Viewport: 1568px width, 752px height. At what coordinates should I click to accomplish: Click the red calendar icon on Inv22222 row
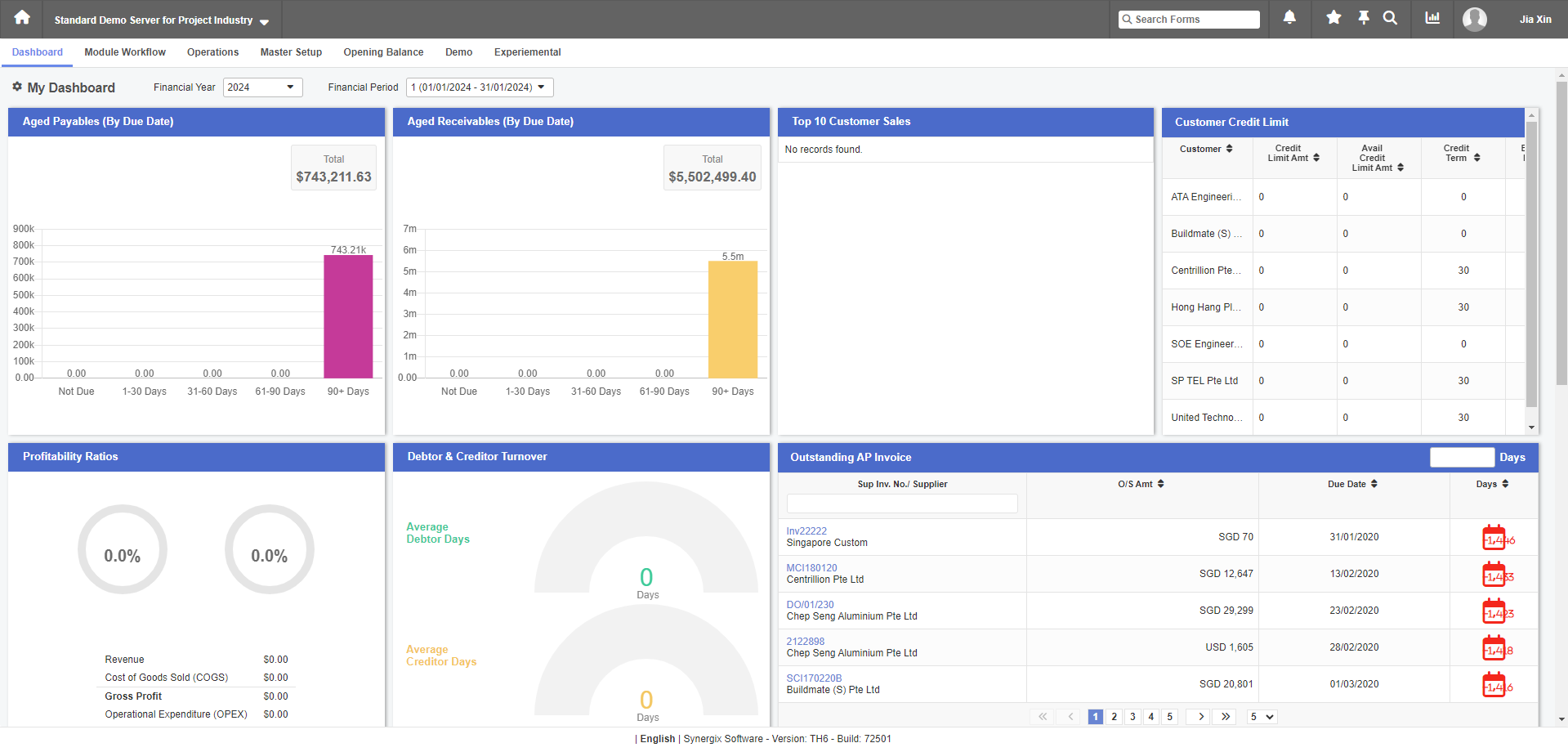coord(1495,537)
